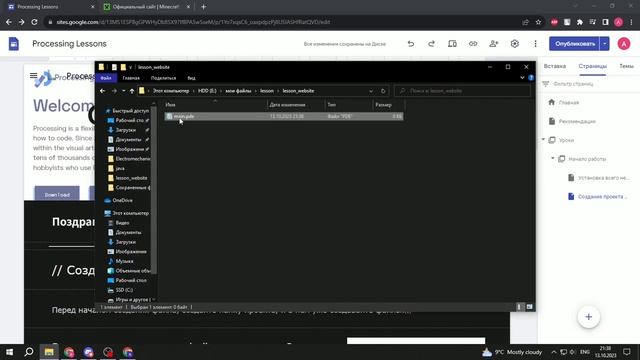Open the Главная ribbon tab in Explorer
The height and width of the screenshot is (360, 640).
[131, 78]
